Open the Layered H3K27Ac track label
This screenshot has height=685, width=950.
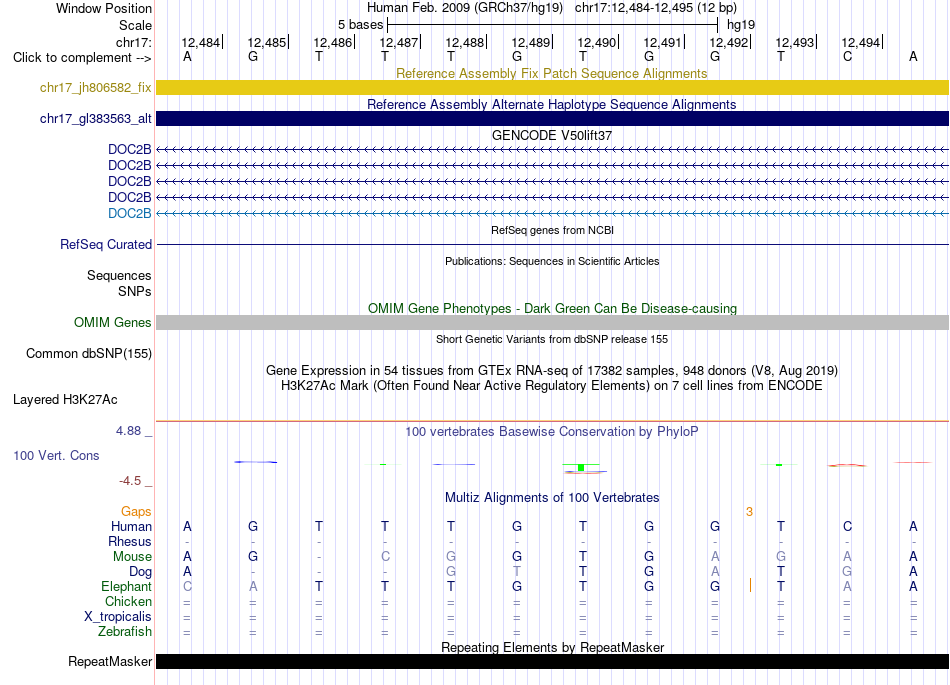click(65, 399)
